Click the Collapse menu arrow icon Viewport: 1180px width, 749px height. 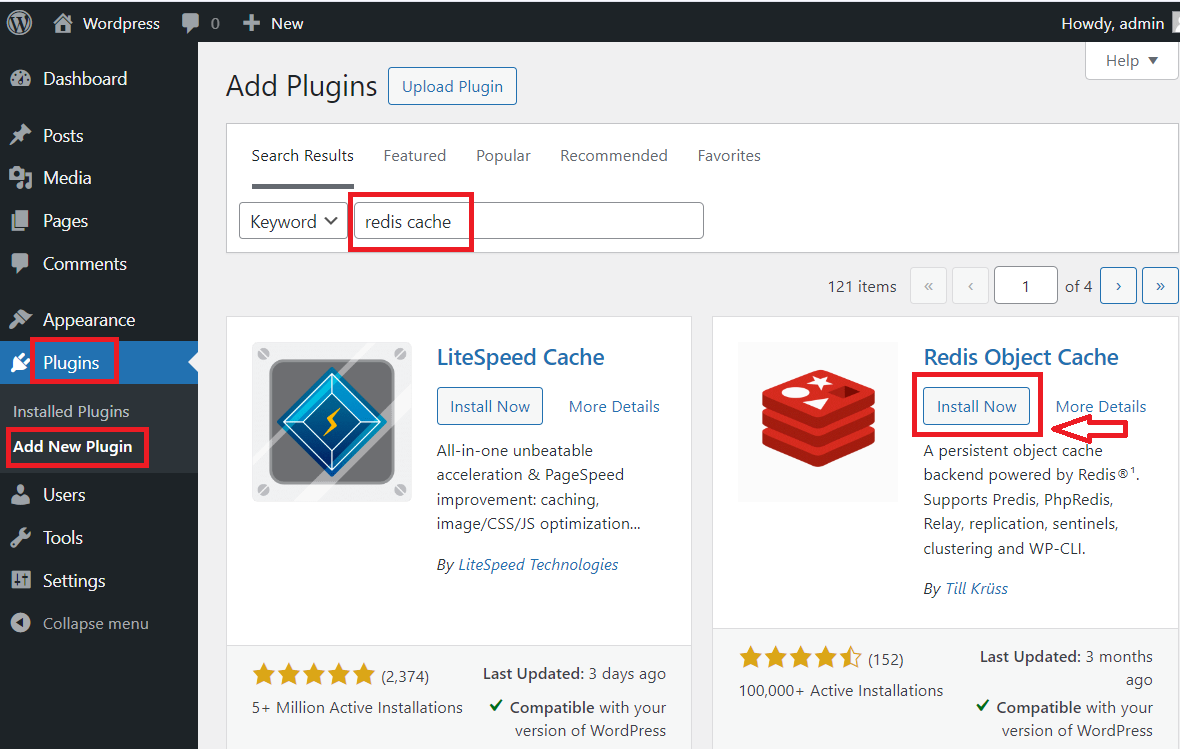point(20,623)
